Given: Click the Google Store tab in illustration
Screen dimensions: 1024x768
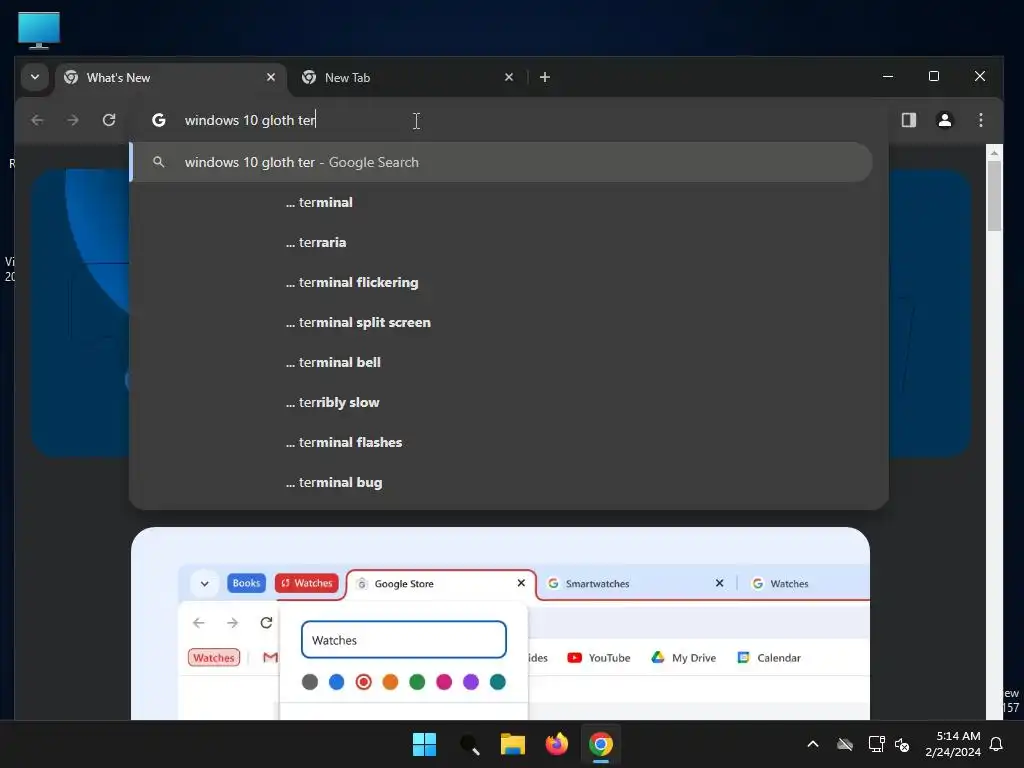Looking at the screenshot, I should (441, 584).
